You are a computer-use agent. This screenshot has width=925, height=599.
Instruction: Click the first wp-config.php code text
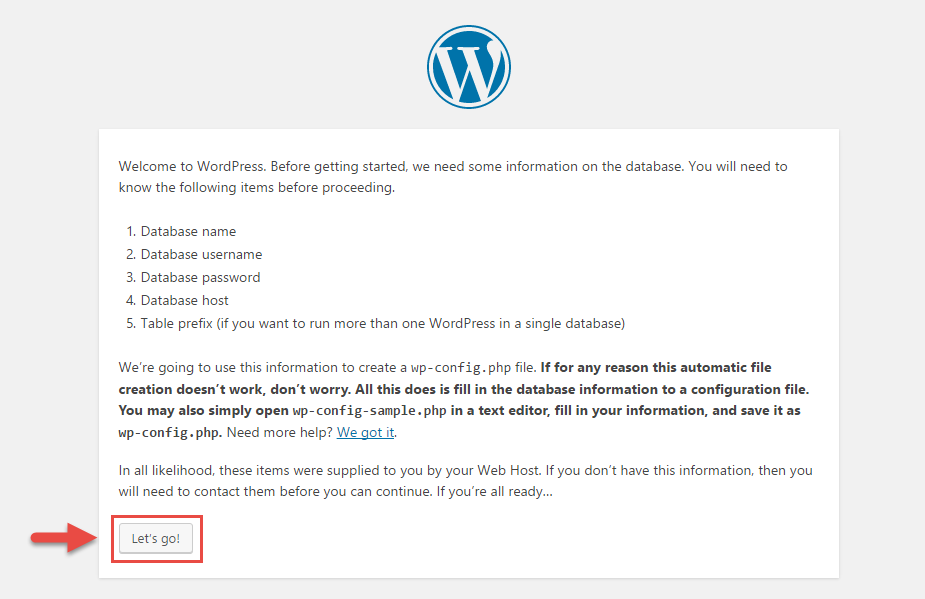click(461, 368)
